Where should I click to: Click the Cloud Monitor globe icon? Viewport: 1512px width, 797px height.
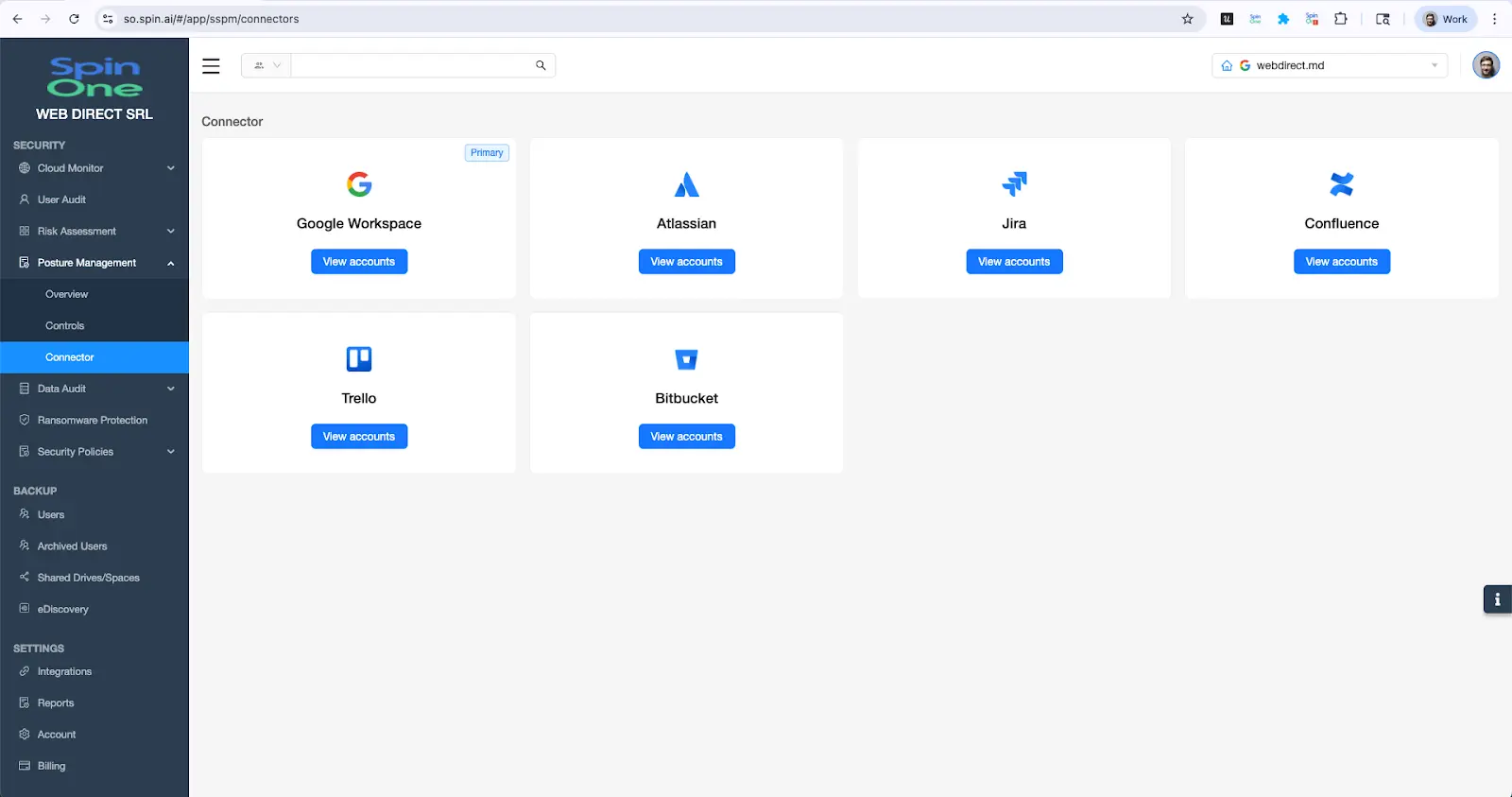coord(25,168)
